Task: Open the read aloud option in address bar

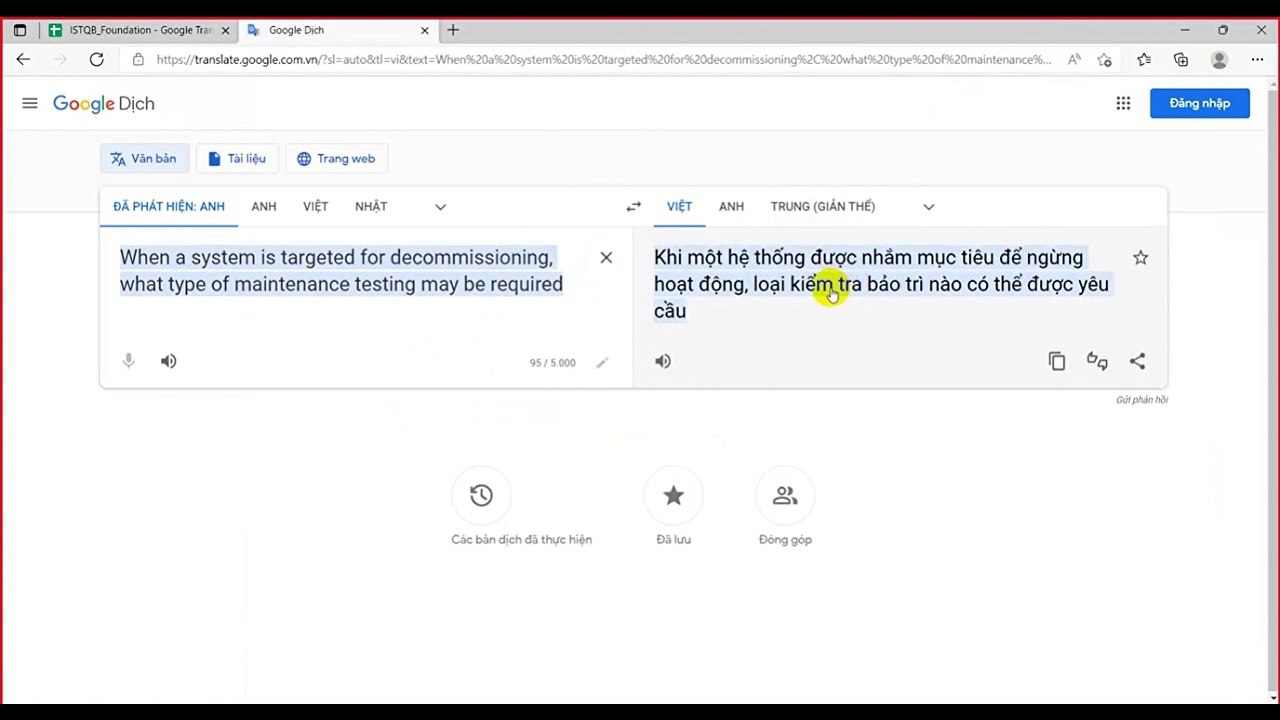Action: 1074,60
